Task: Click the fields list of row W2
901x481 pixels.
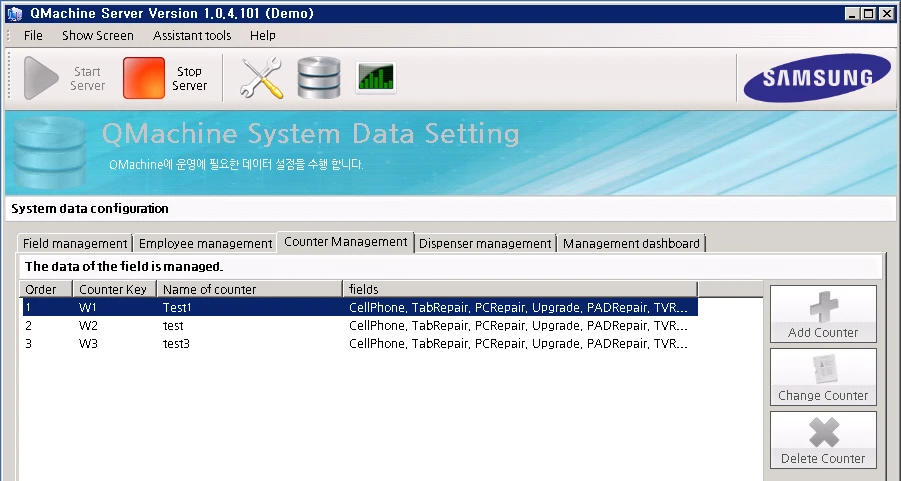Action: [x=518, y=326]
